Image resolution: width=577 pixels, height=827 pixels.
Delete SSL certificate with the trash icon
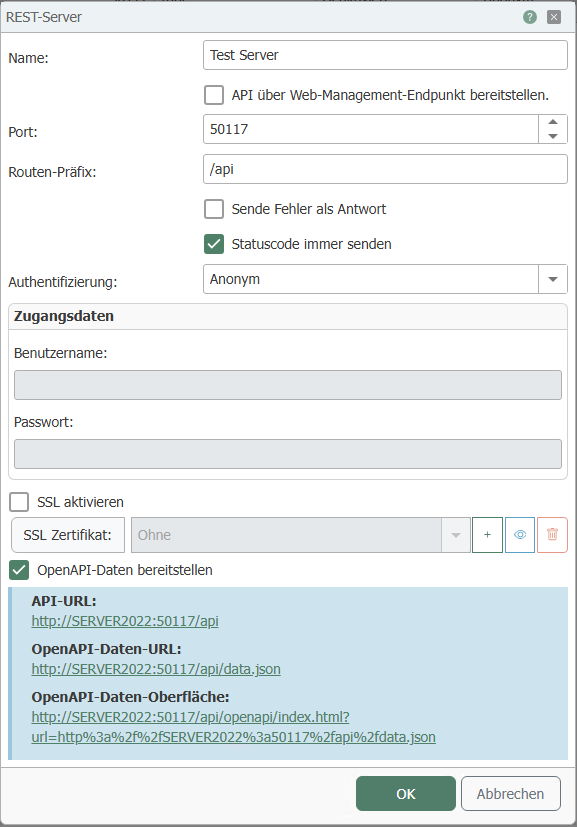(x=552, y=535)
